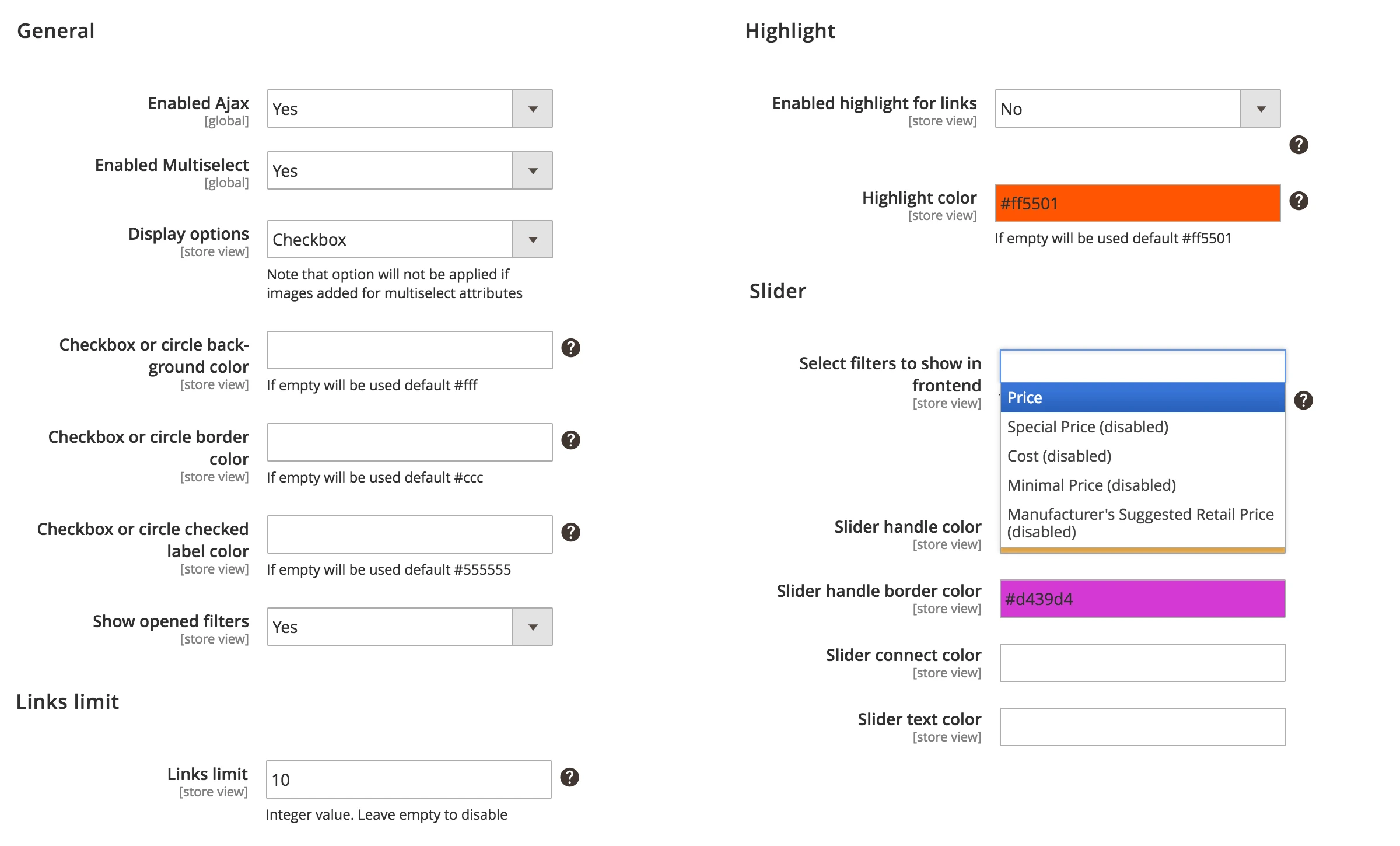View help for checked label color
Screen dimensions: 1400x846
570,532
